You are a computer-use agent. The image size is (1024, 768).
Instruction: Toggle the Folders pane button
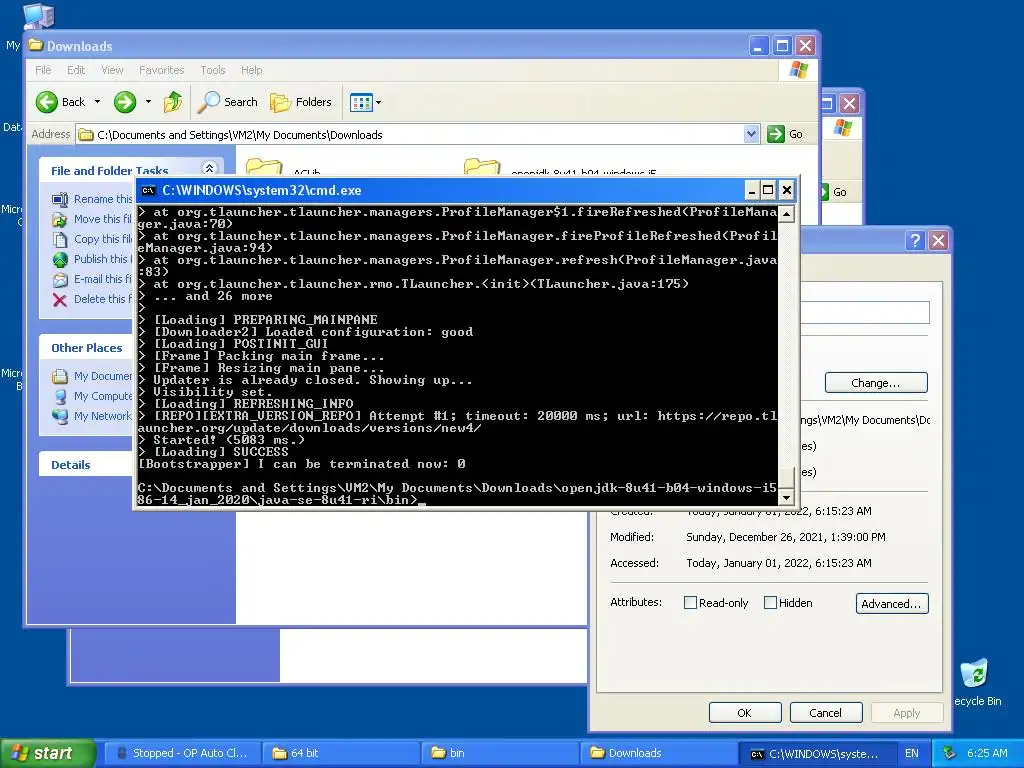click(301, 102)
